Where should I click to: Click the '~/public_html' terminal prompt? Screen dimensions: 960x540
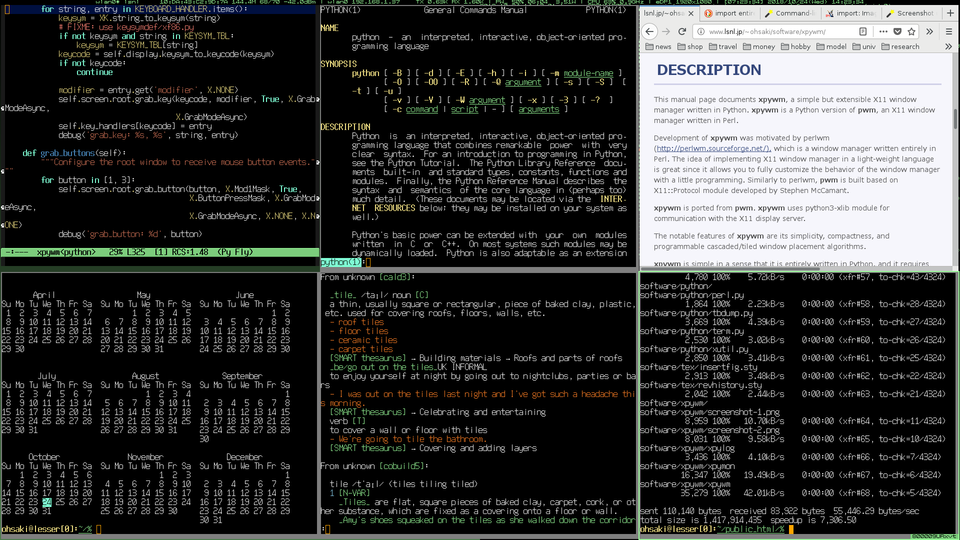[712, 529]
